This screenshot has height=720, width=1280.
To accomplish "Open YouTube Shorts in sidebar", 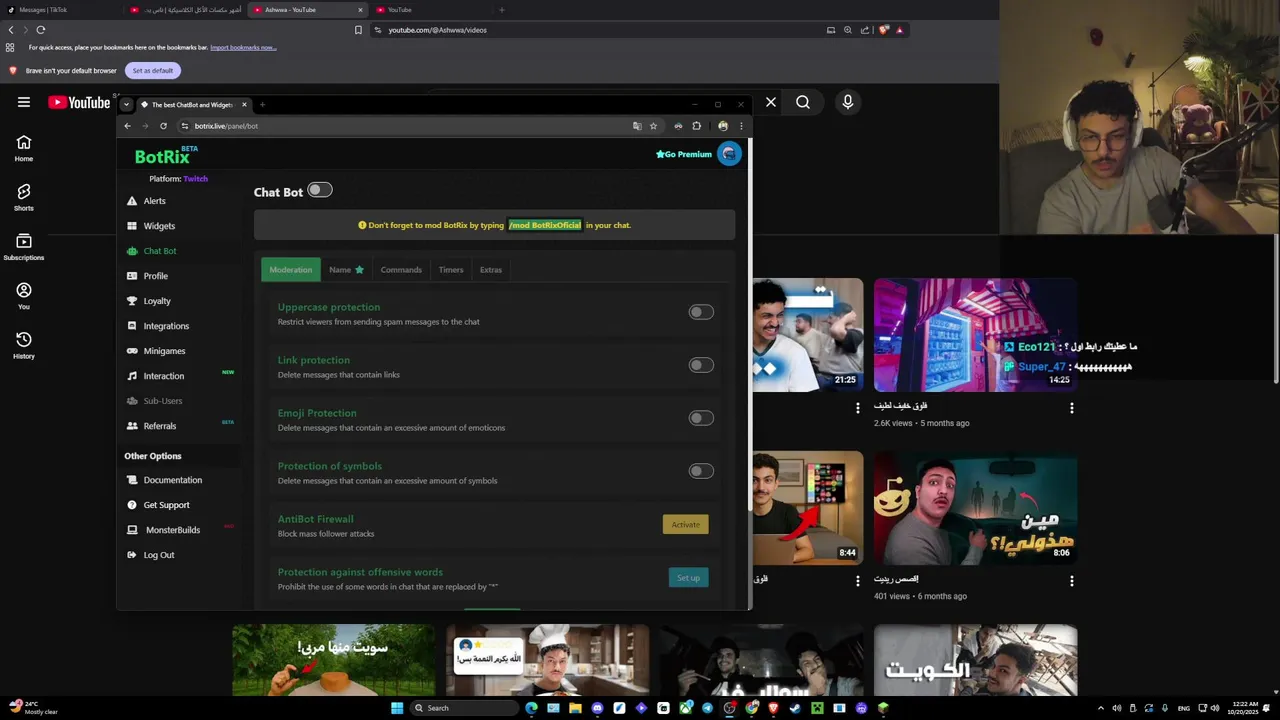I will click(24, 197).
